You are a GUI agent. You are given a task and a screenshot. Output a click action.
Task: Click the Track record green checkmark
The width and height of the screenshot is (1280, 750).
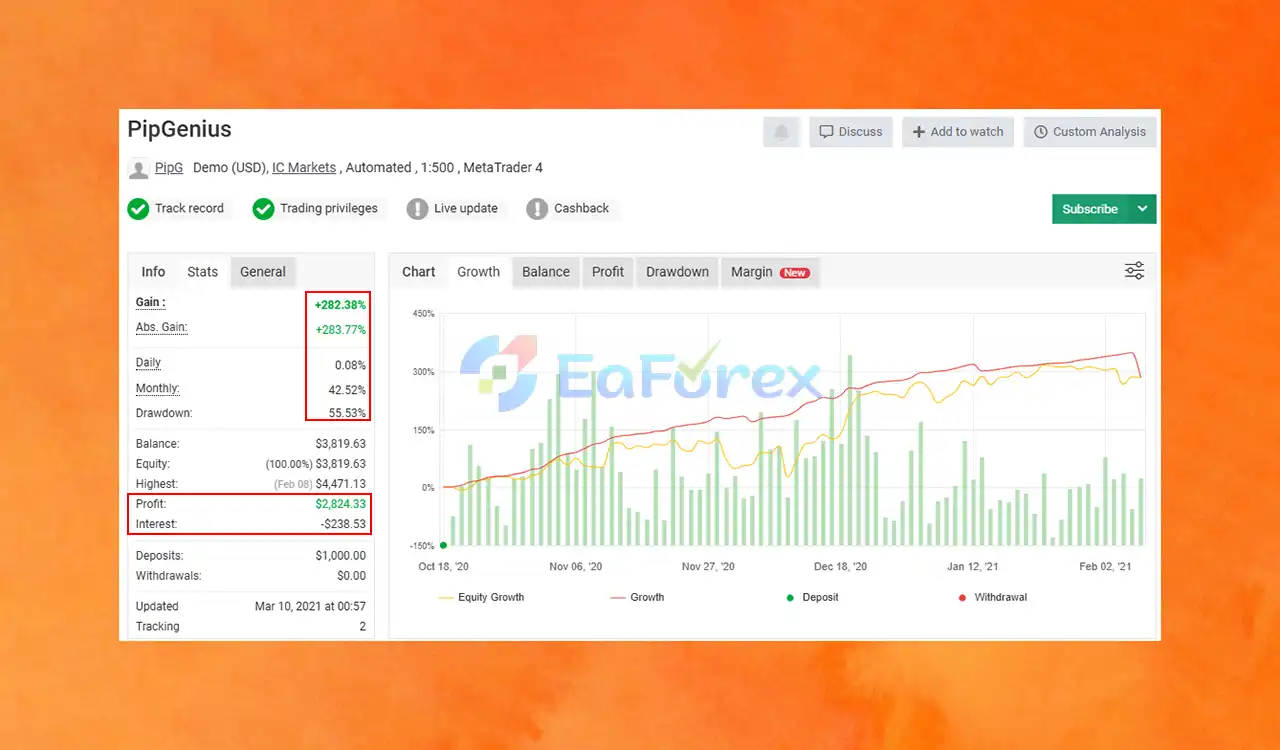(x=138, y=209)
